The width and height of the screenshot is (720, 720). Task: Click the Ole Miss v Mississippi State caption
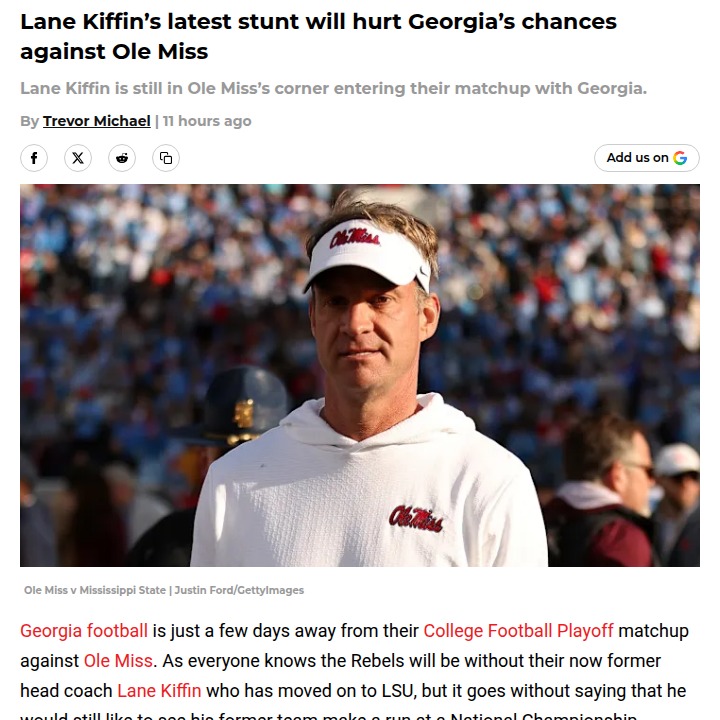95,591
